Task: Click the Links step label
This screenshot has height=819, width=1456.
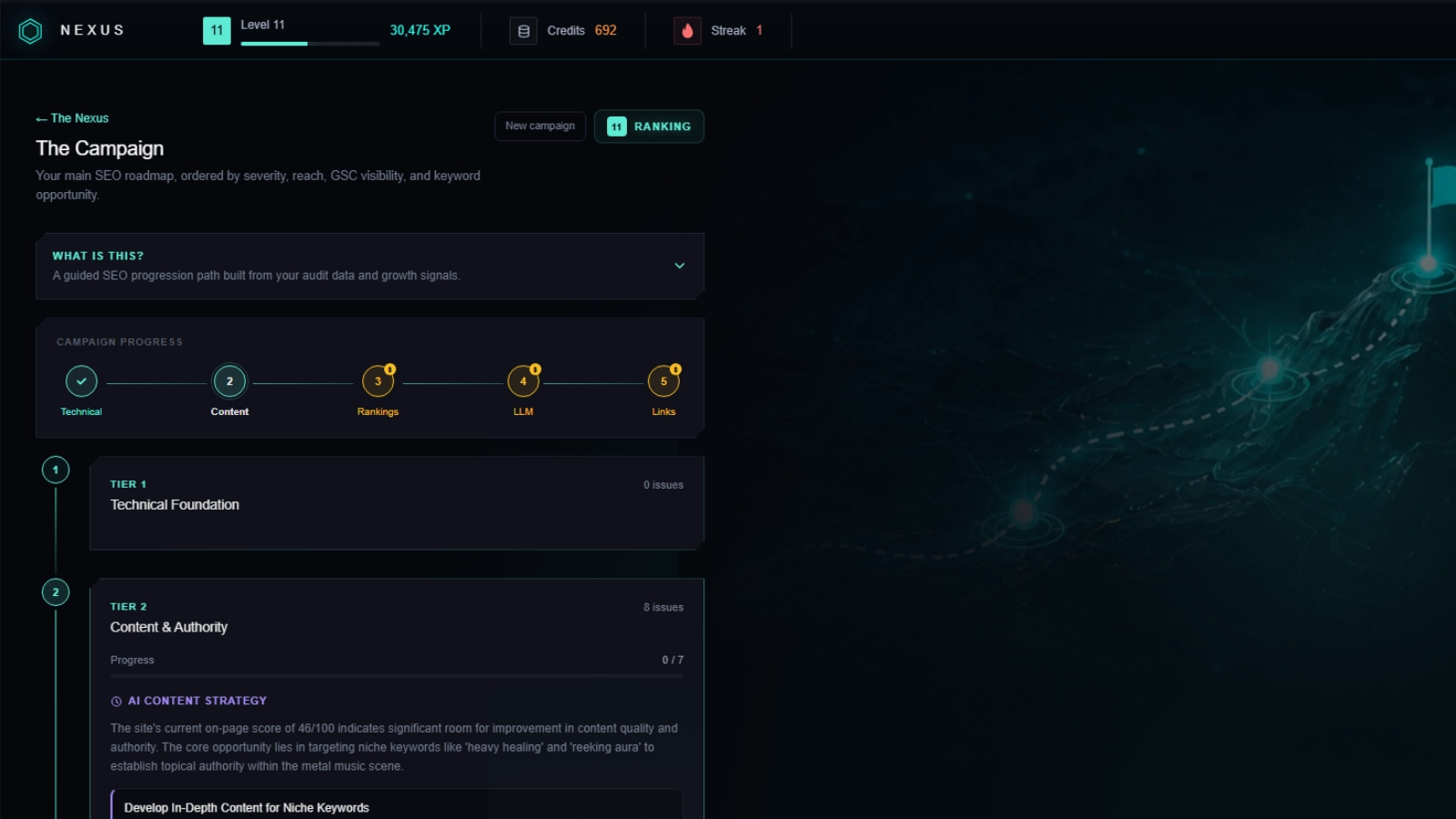Action: click(663, 412)
